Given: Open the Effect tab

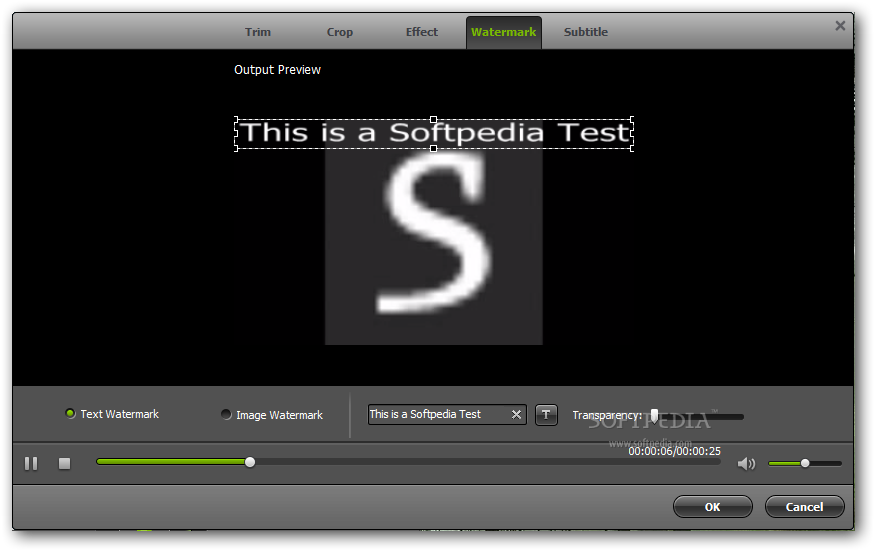Looking at the screenshot, I should (x=422, y=32).
